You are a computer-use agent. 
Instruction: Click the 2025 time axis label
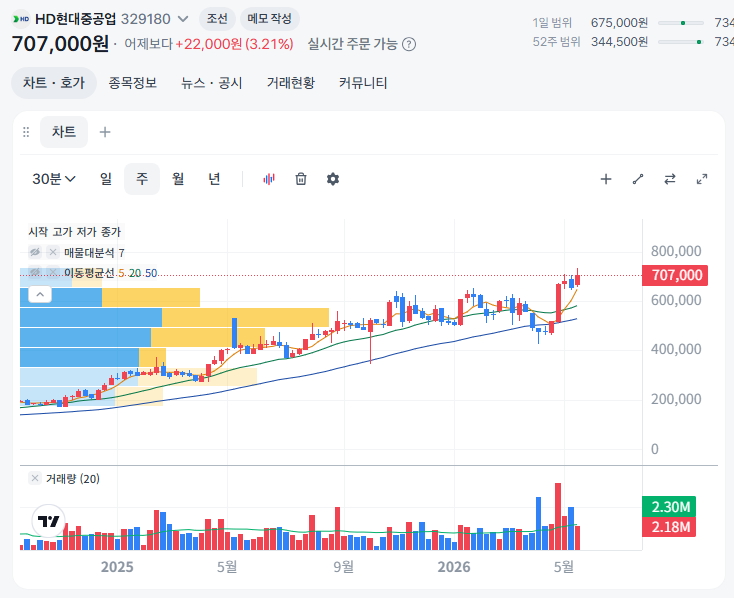(x=117, y=567)
